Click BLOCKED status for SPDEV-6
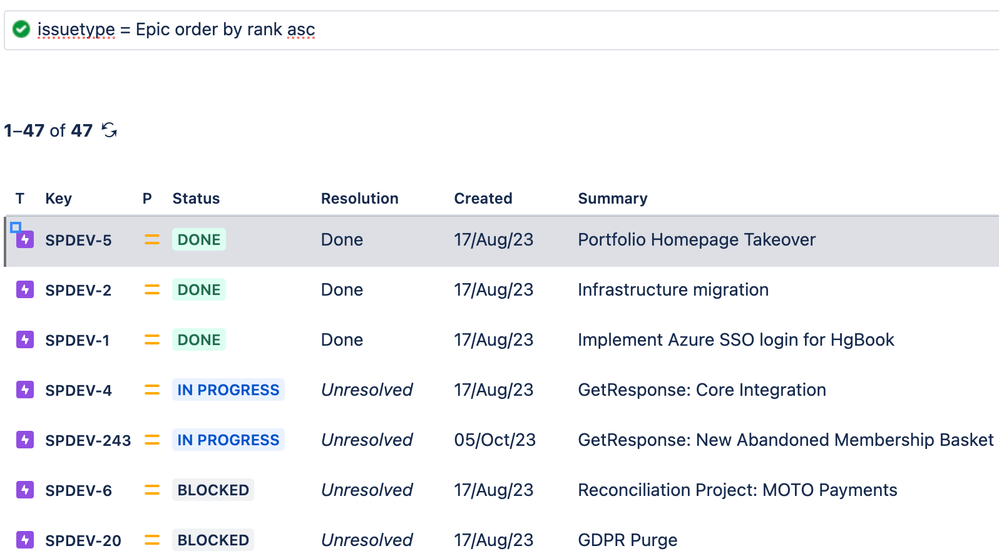 (x=213, y=490)
